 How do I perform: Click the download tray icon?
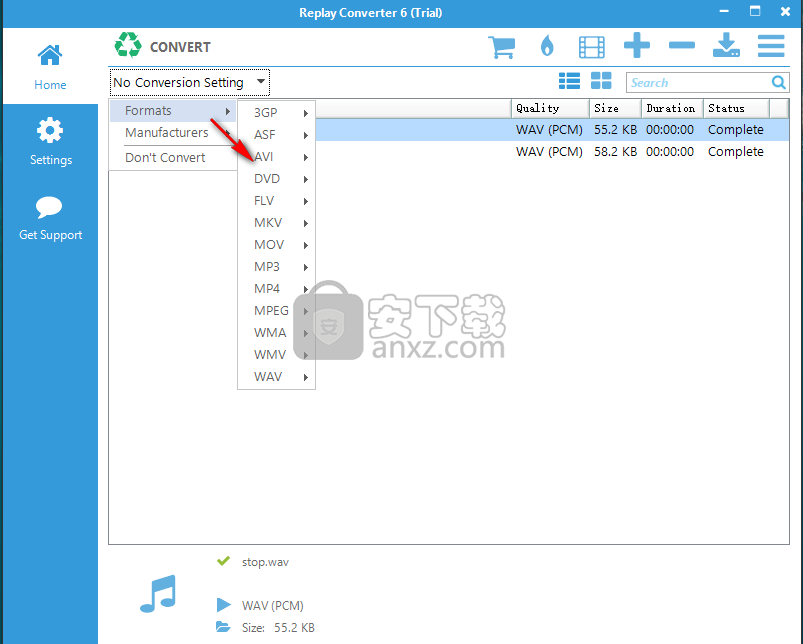click(x=726, y=45)
